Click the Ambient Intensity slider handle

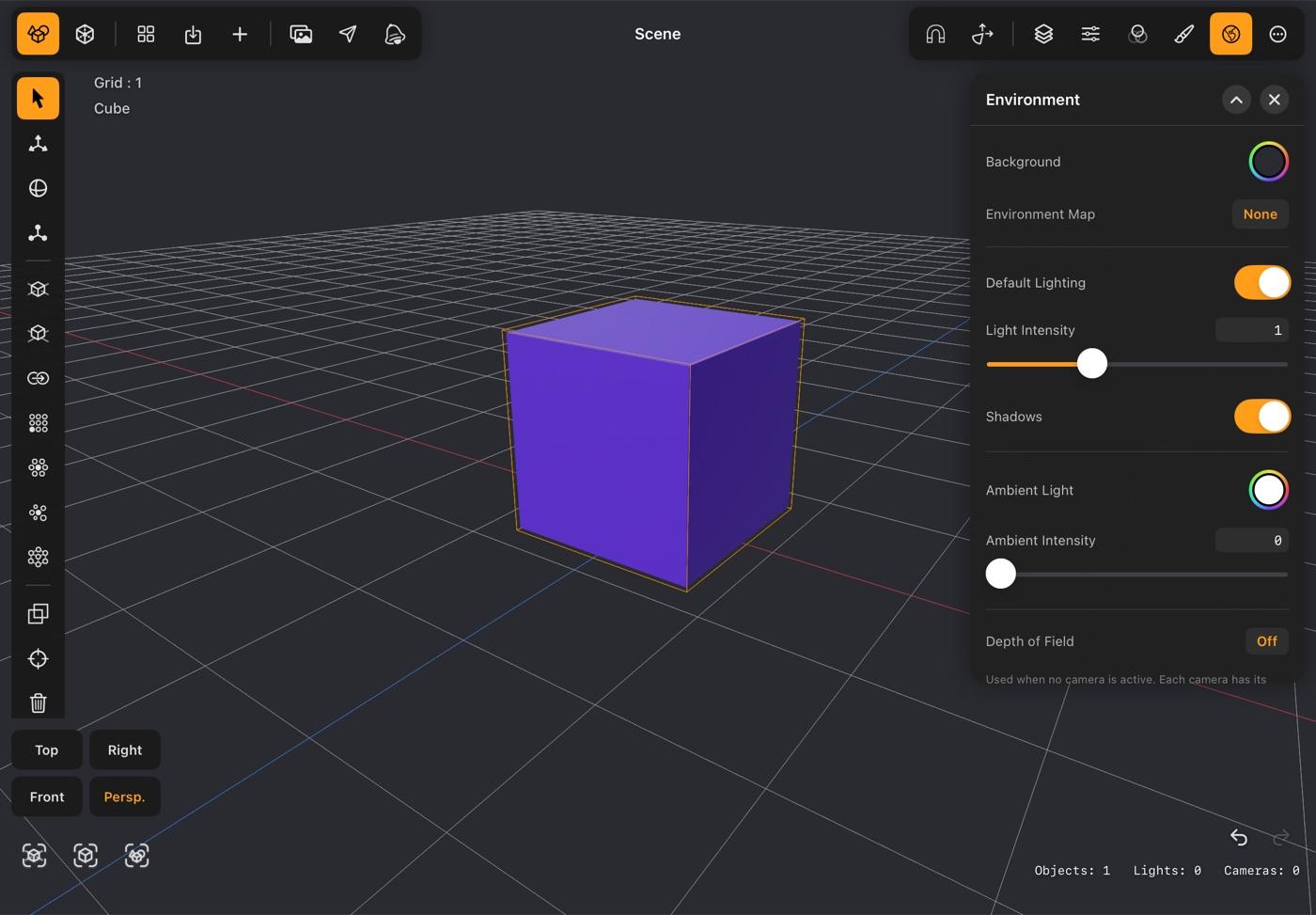pos(1001,574)
